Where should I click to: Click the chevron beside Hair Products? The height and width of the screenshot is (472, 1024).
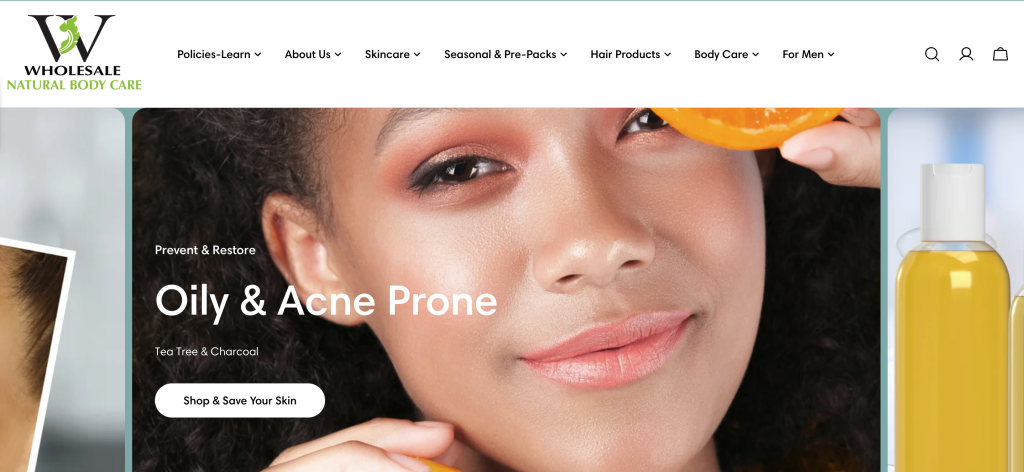pos(667,55)
